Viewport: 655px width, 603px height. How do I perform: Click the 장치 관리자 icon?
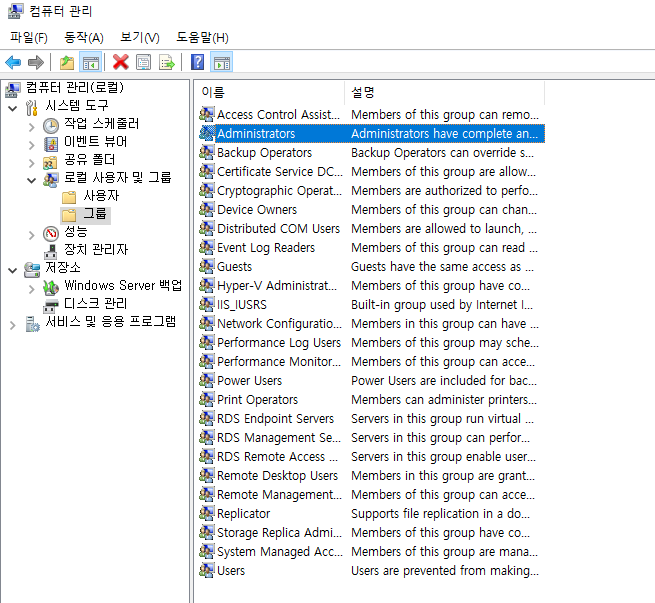(51, 252)
